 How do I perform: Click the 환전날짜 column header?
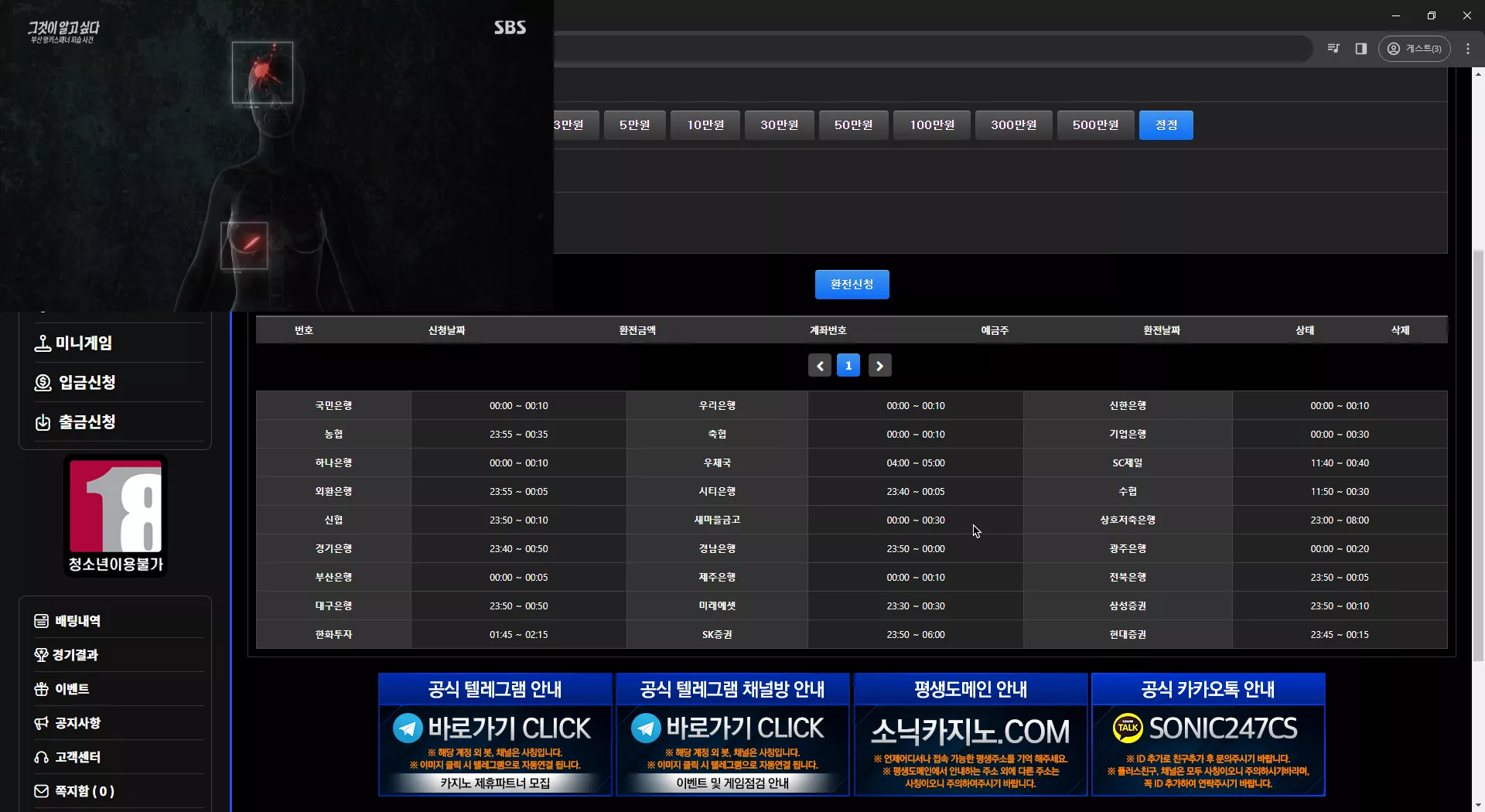[1162, 330]
